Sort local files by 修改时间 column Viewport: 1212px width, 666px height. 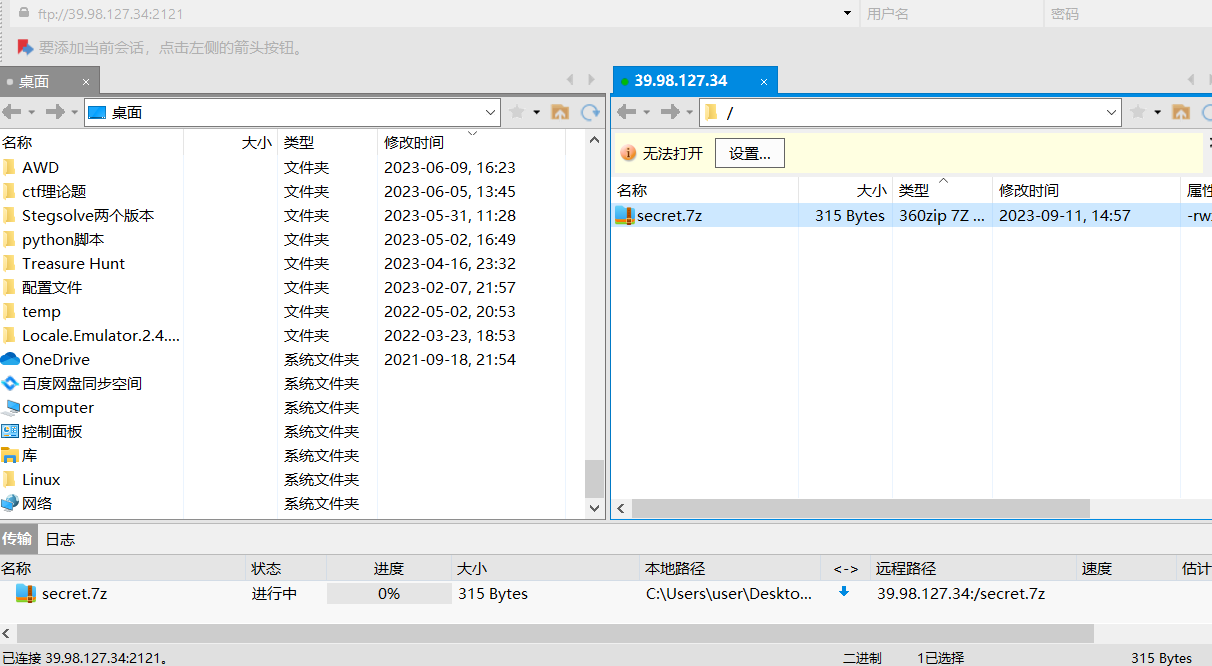[x=414, y=143]
